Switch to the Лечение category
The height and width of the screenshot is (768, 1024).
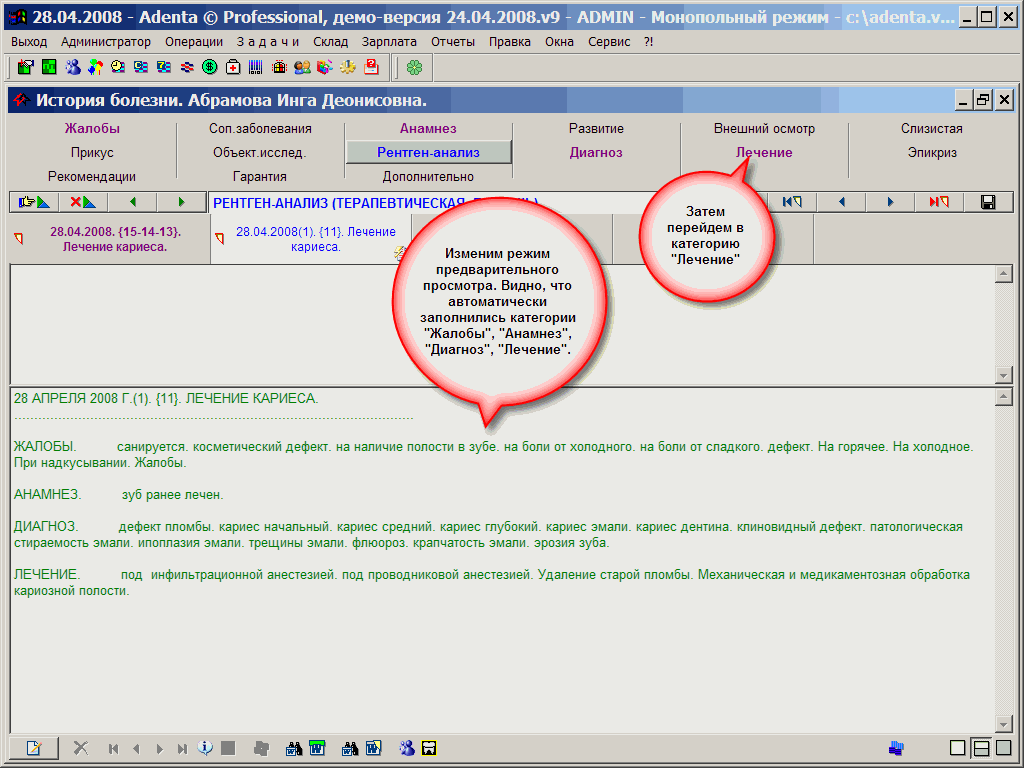point(764,153)
